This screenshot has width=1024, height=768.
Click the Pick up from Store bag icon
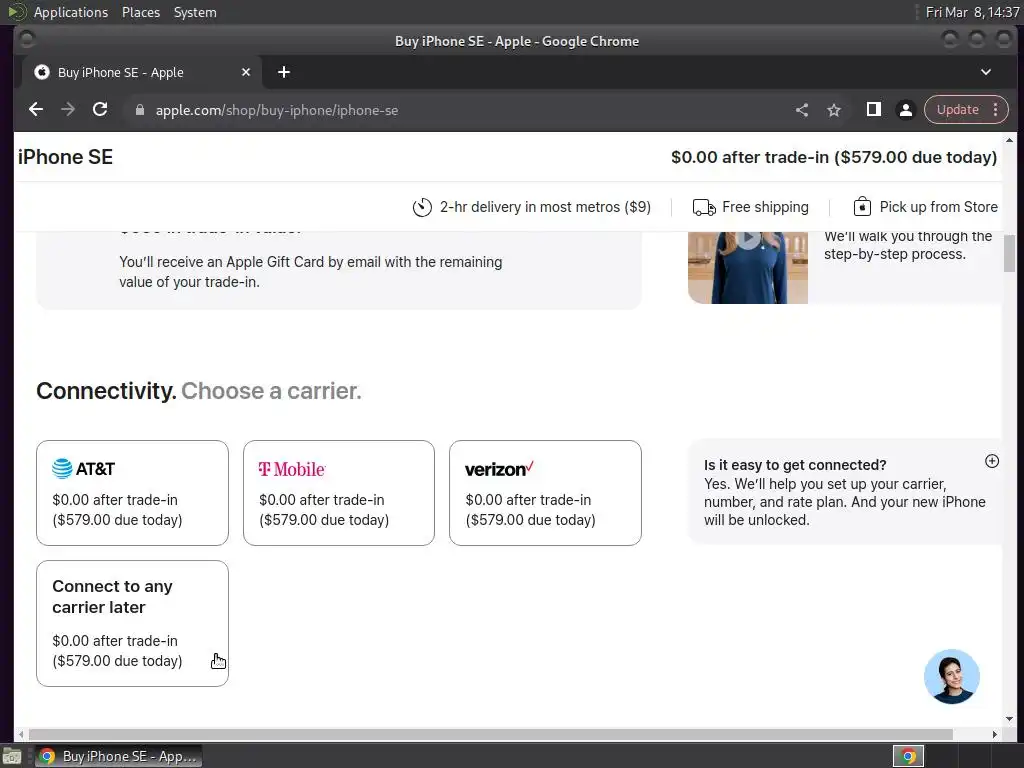click(862, 207)
